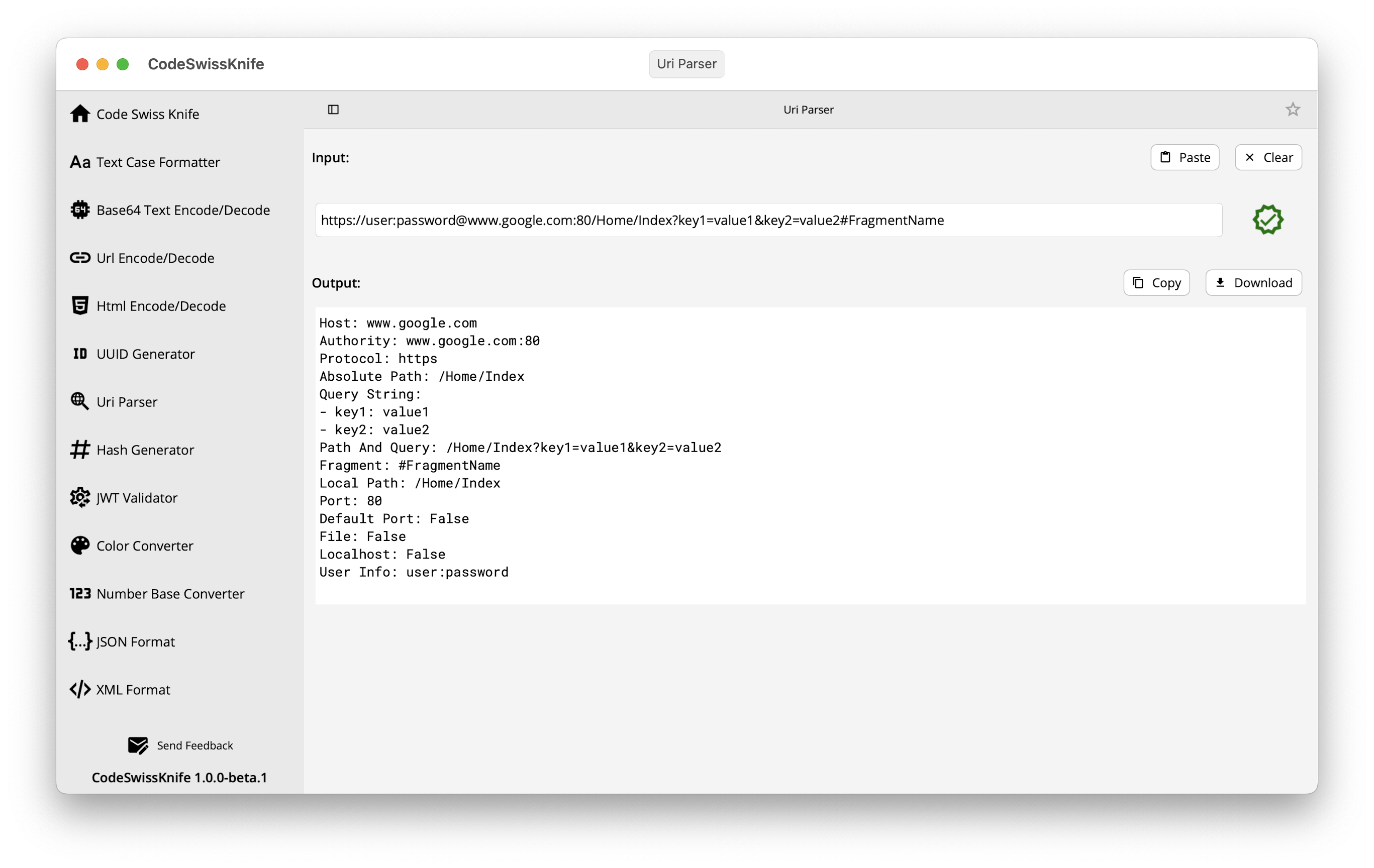
Task: Click the Base64 chip icon in sidebar
Action: pos(80,210)
